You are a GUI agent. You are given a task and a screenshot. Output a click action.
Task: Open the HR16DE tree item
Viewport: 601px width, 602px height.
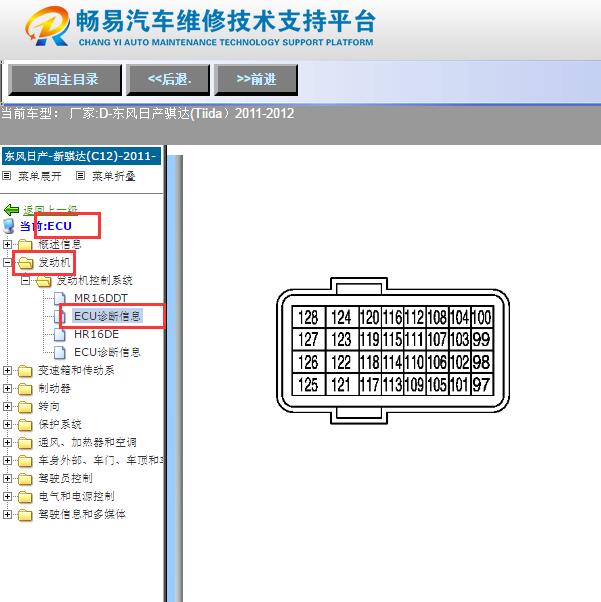point(96,334)
